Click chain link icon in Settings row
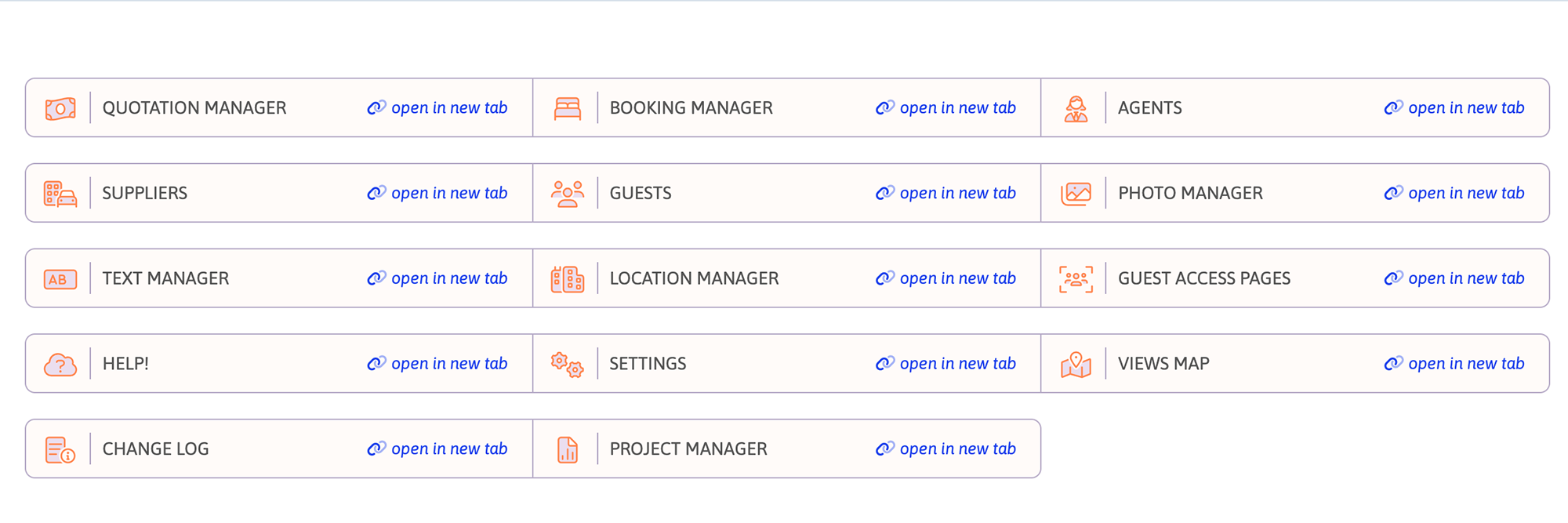The image size is (1568, 523). pos(885,364)
